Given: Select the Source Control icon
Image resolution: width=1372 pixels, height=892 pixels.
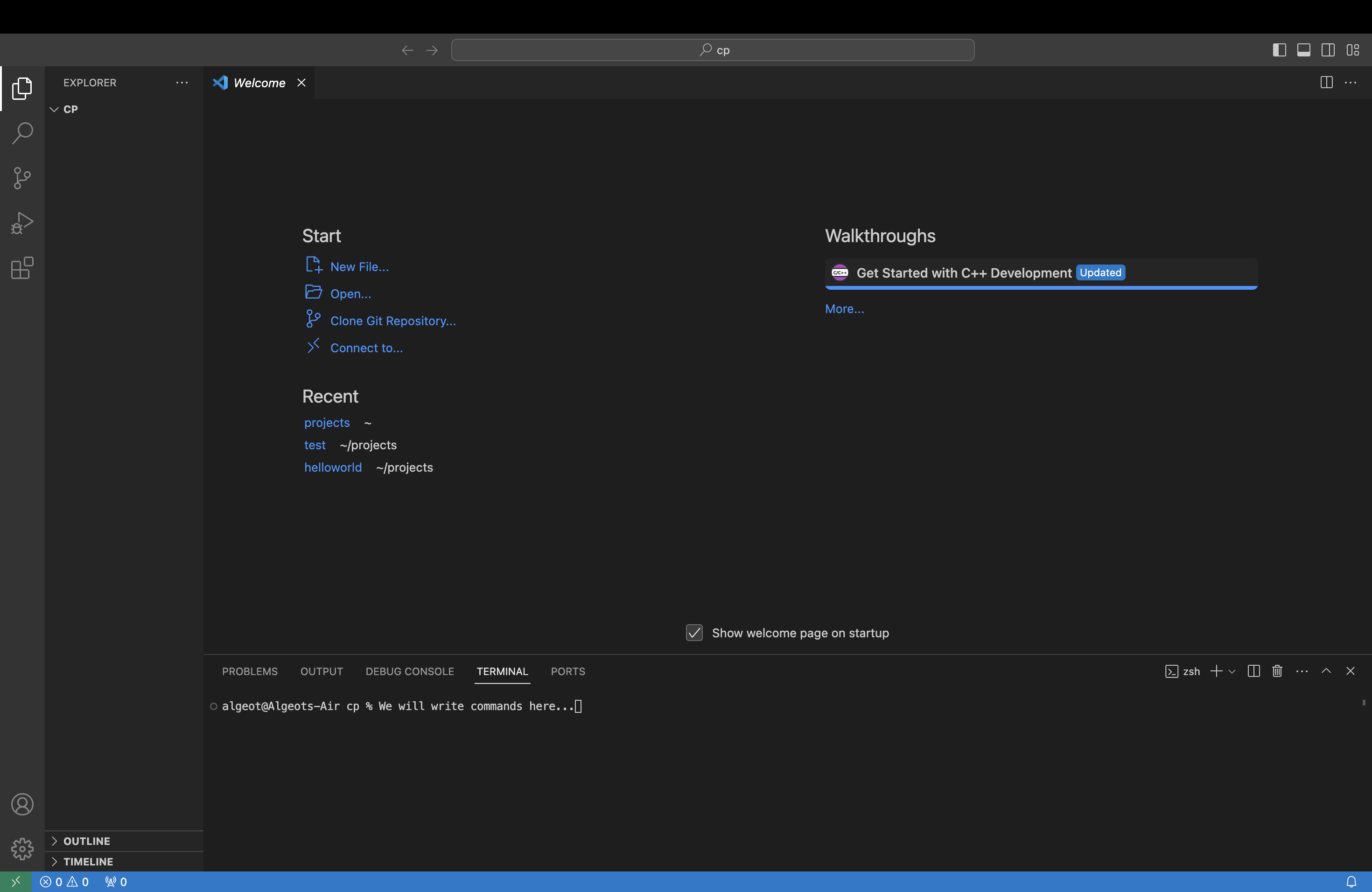Looking at the screenshot, I should 22,178.
